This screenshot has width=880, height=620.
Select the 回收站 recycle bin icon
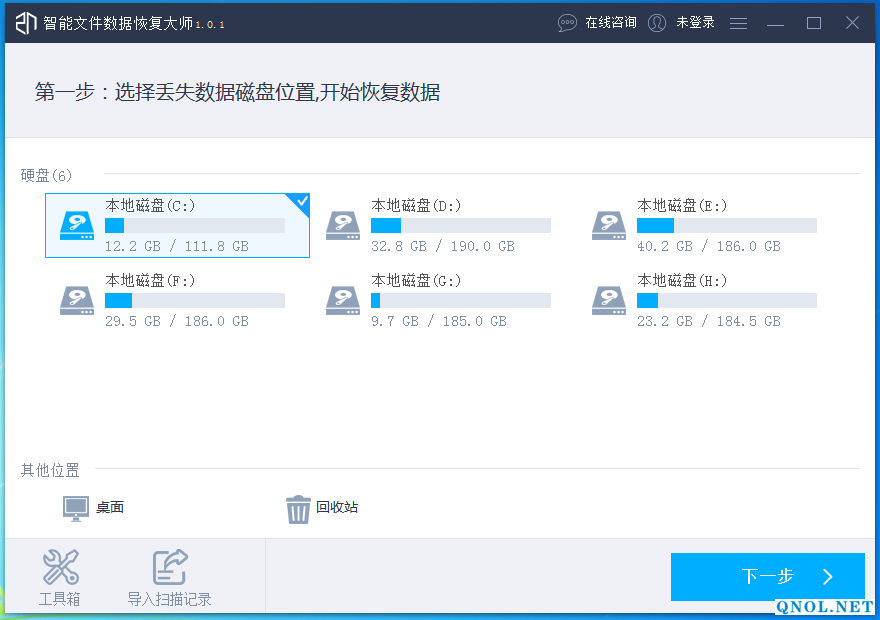(x=298, y=509)
